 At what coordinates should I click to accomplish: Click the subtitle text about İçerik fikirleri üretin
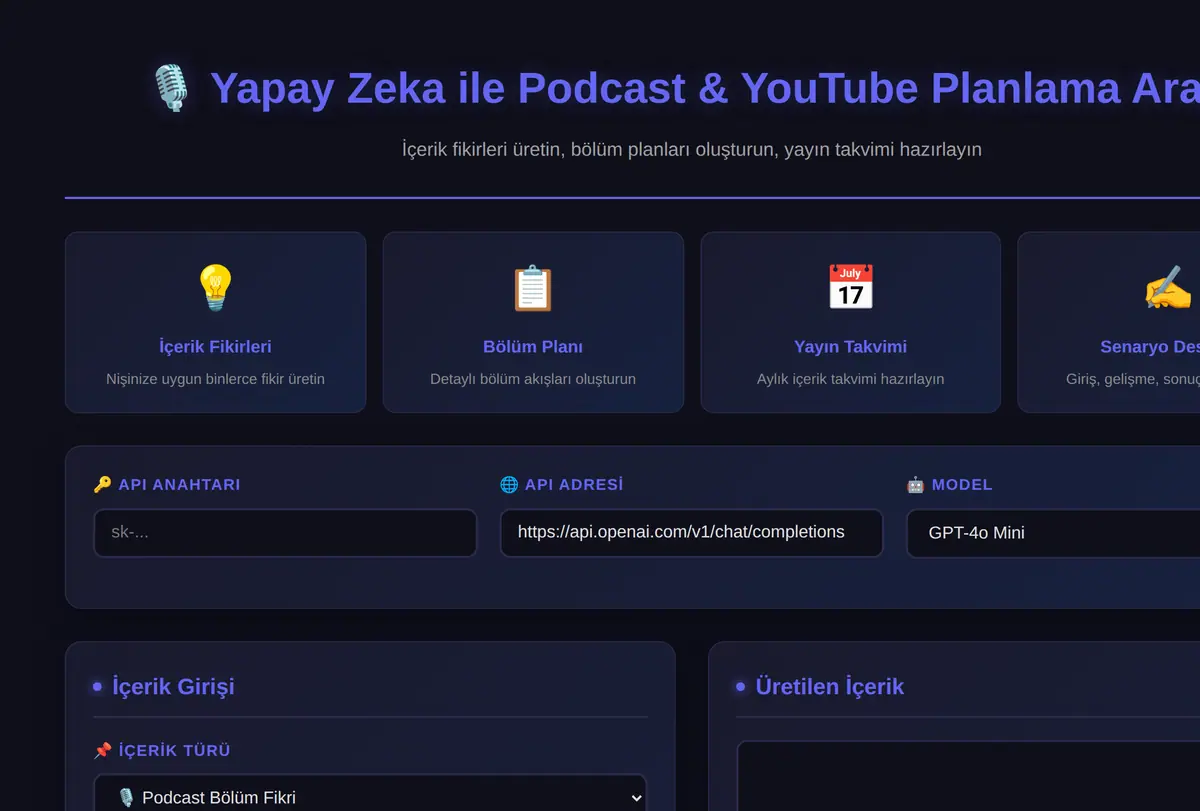pos(692,150)
